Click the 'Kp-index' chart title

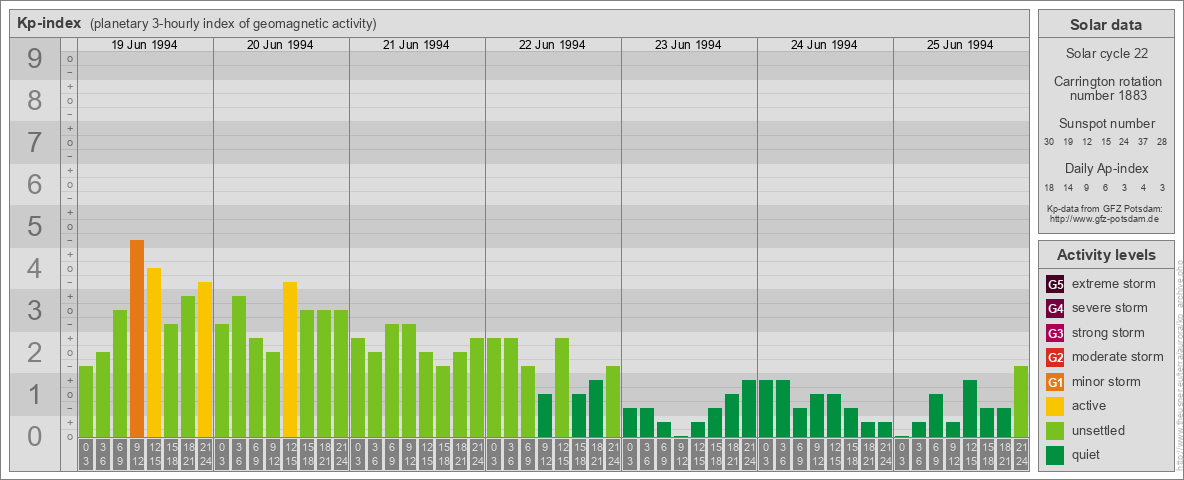tap(49, 23)
